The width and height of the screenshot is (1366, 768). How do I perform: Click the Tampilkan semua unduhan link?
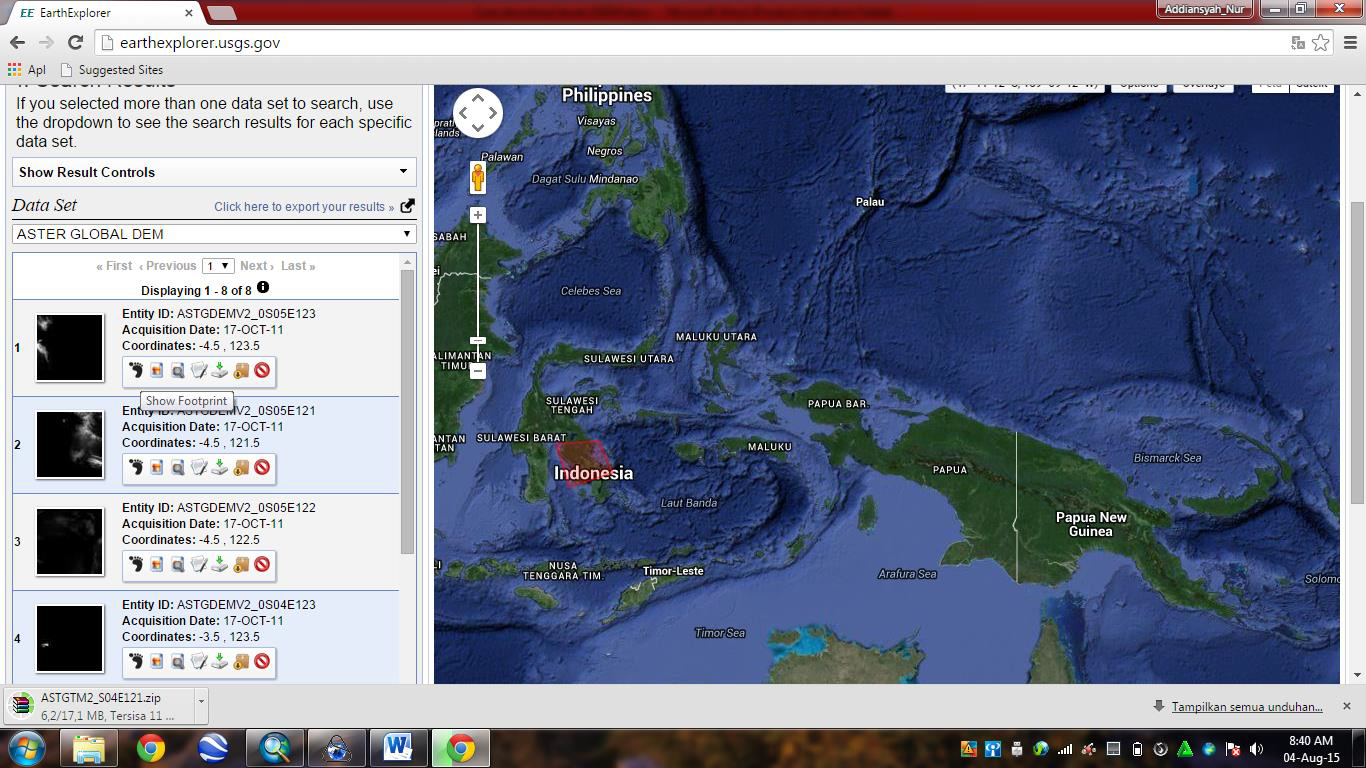click(x=1247, y=707)
